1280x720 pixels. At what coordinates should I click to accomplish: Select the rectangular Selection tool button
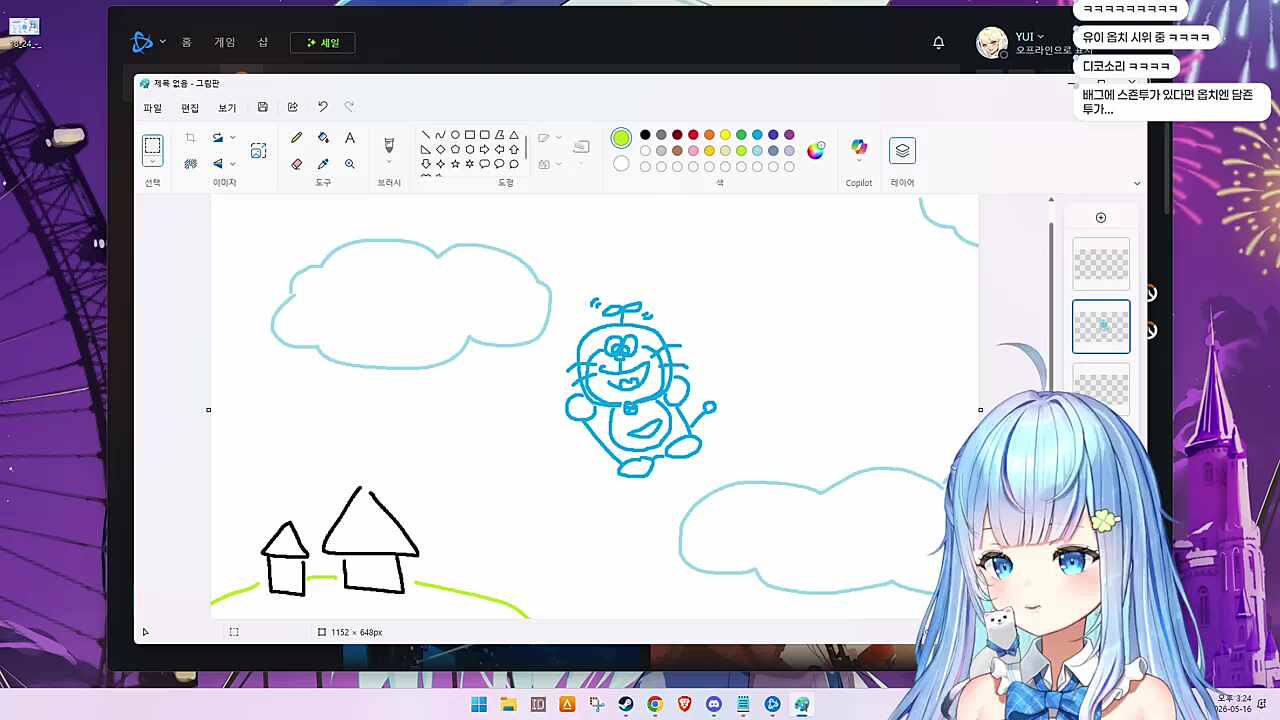point(152,146)
